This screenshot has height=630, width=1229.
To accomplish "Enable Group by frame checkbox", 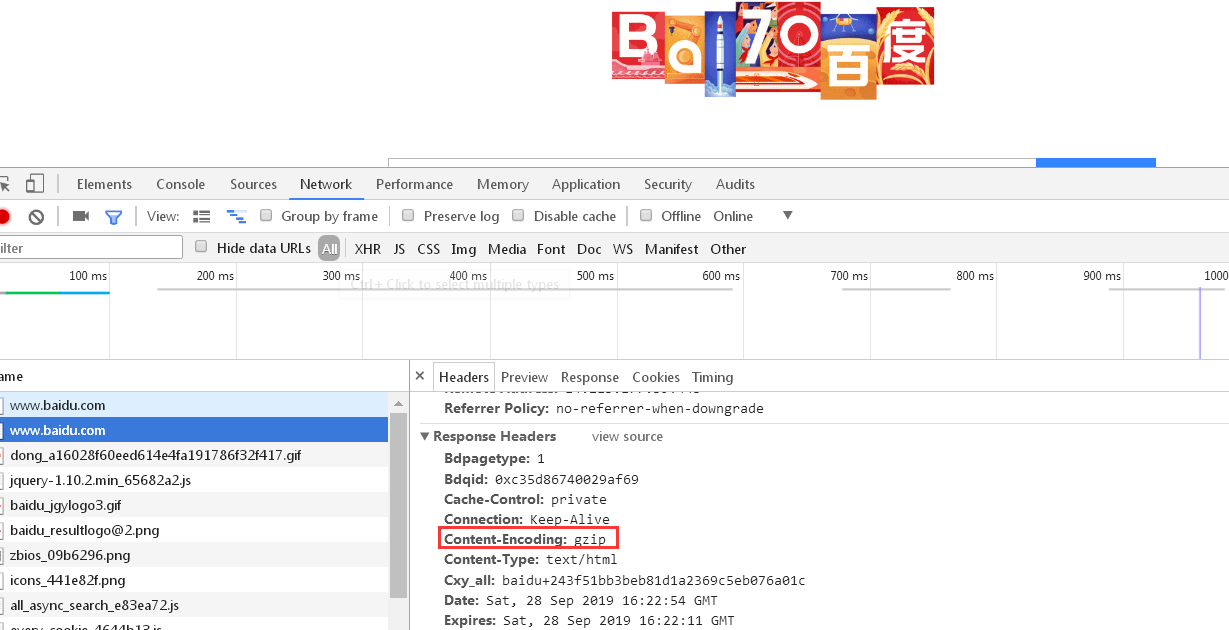I will (266, 215).
